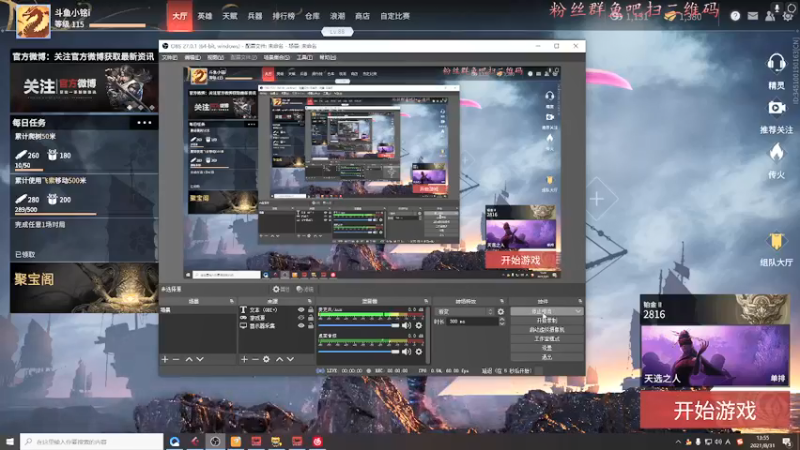Viewport: 800px width, 450px height.
Task: Open the scene transition properties gear
Action: click(x=501, y=311)
